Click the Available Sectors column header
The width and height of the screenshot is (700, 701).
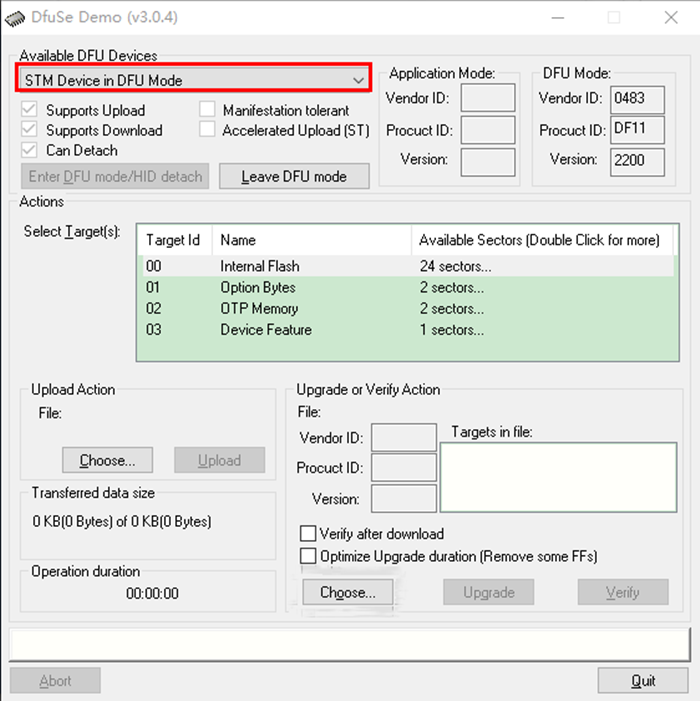(542, 240)
